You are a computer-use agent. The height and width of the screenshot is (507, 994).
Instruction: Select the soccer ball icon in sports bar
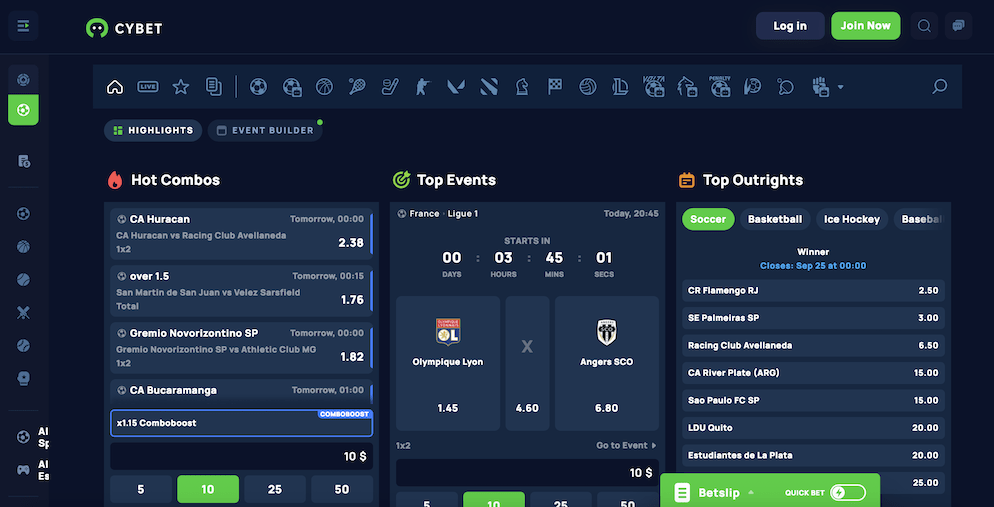258,87
